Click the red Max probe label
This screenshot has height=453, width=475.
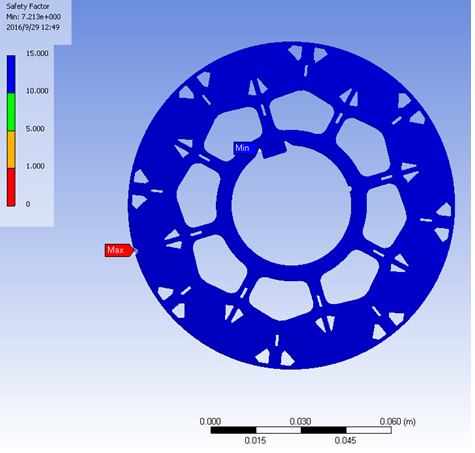pyautogui.click(x=119, y=250)
